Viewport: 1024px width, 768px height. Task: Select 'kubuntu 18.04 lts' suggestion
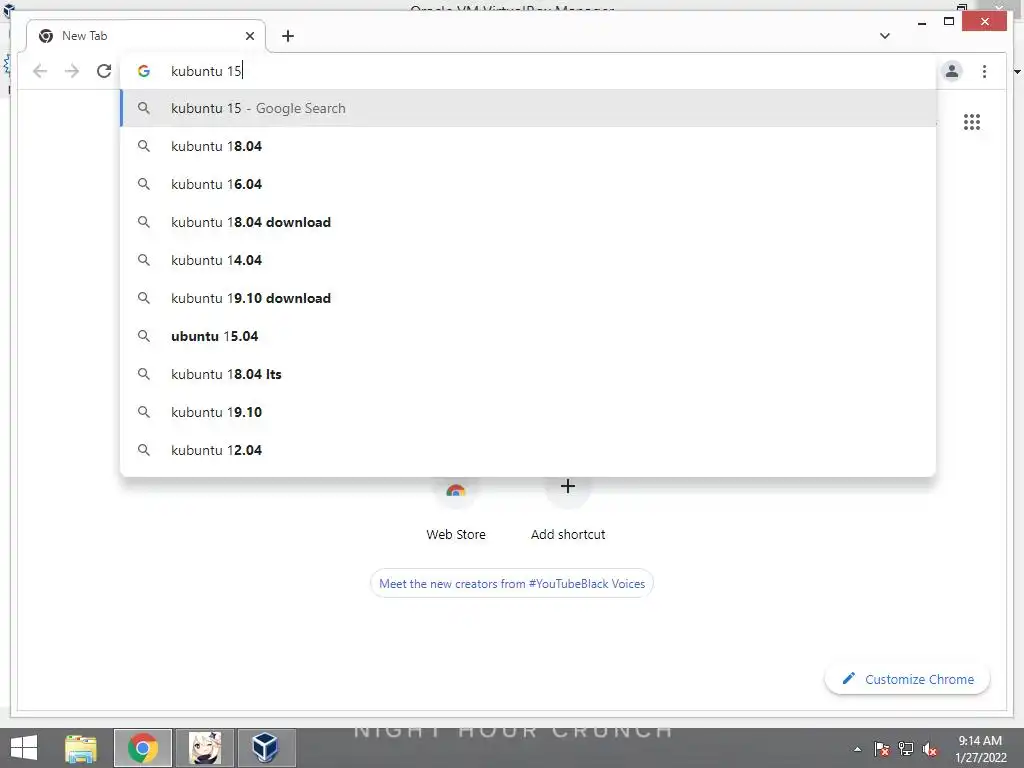click(x=528, y=374)
